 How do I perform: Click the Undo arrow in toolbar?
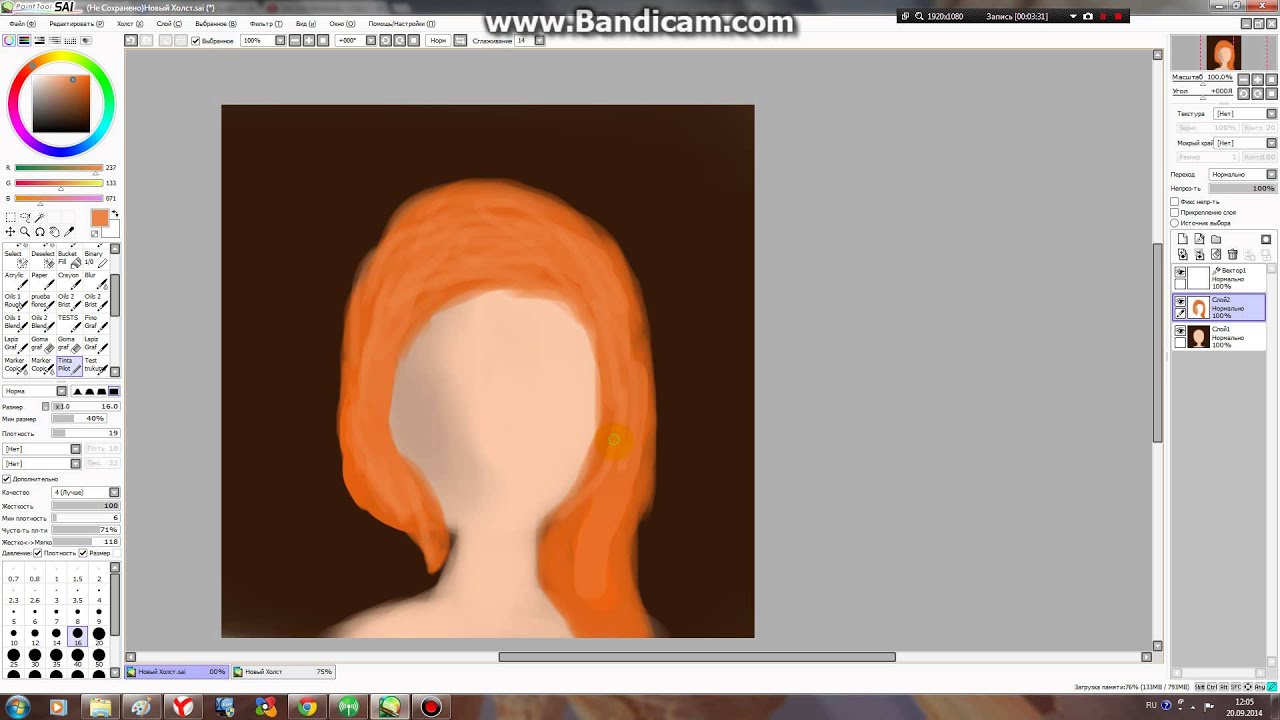pyautogui.click(x=131, y=40)
